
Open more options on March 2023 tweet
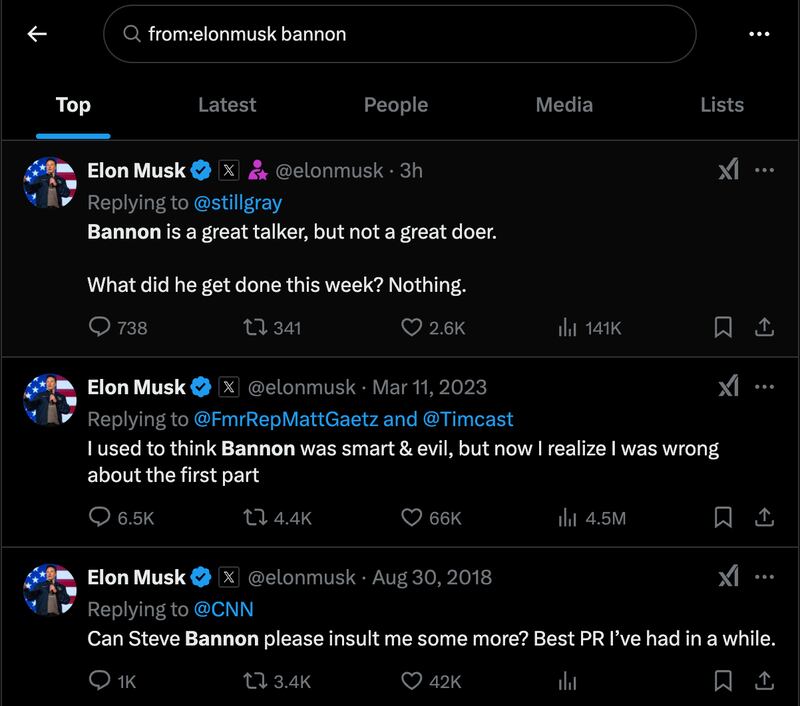(x=764, y=387)
